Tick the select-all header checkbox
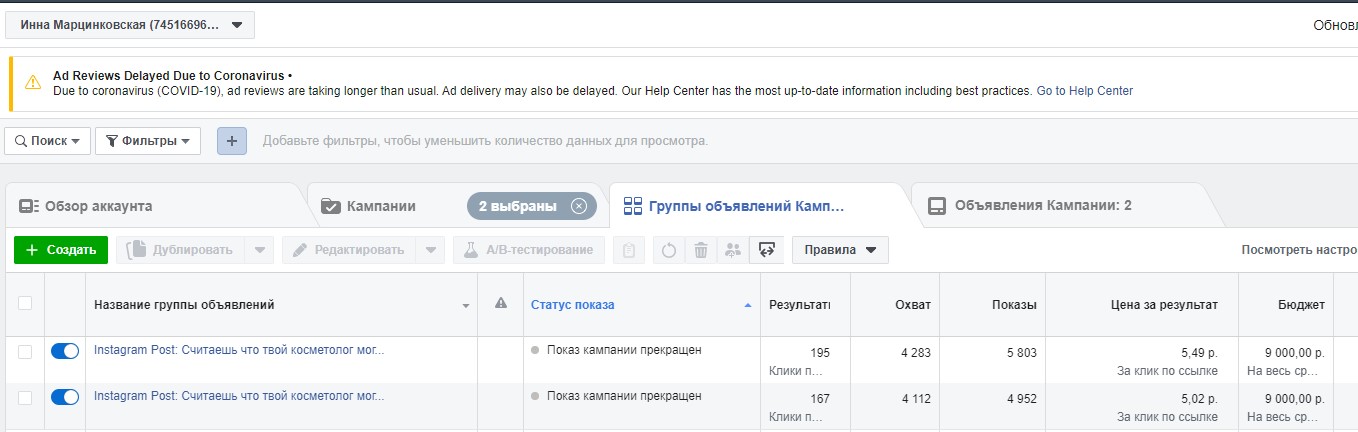Image resolution: width=1358 pixels, height=432 pixels. coord(25,303)
